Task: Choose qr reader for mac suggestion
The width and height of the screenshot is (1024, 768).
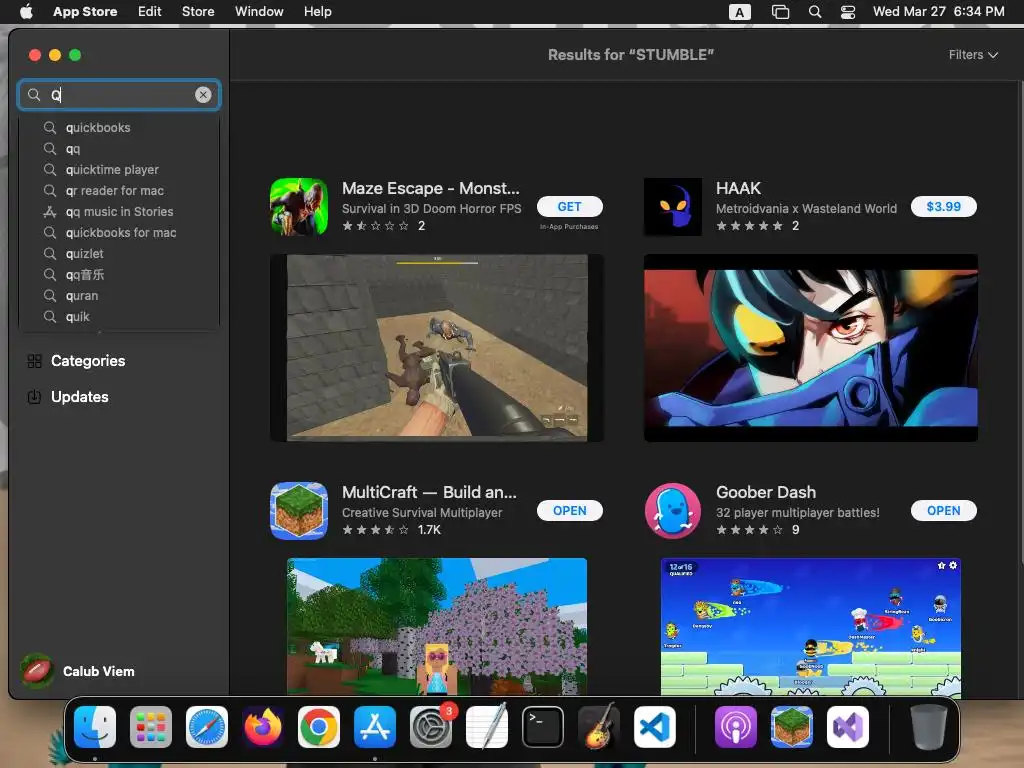Action: point(119,191)
